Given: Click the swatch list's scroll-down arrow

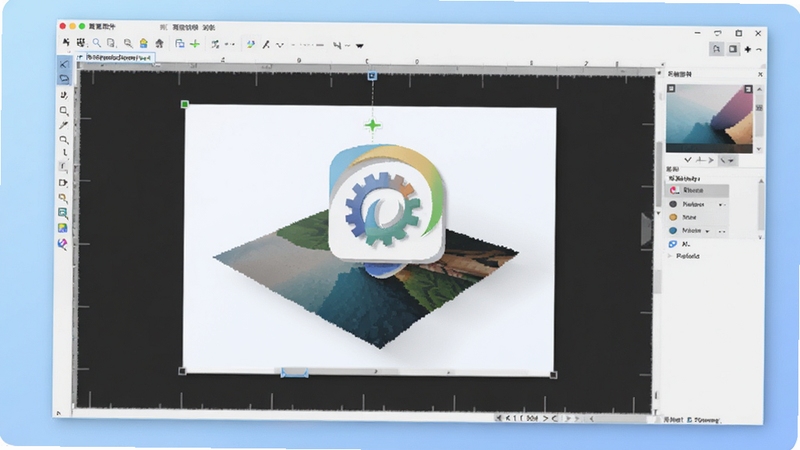Looking at the screenshot, I should [x=761, y=237].
